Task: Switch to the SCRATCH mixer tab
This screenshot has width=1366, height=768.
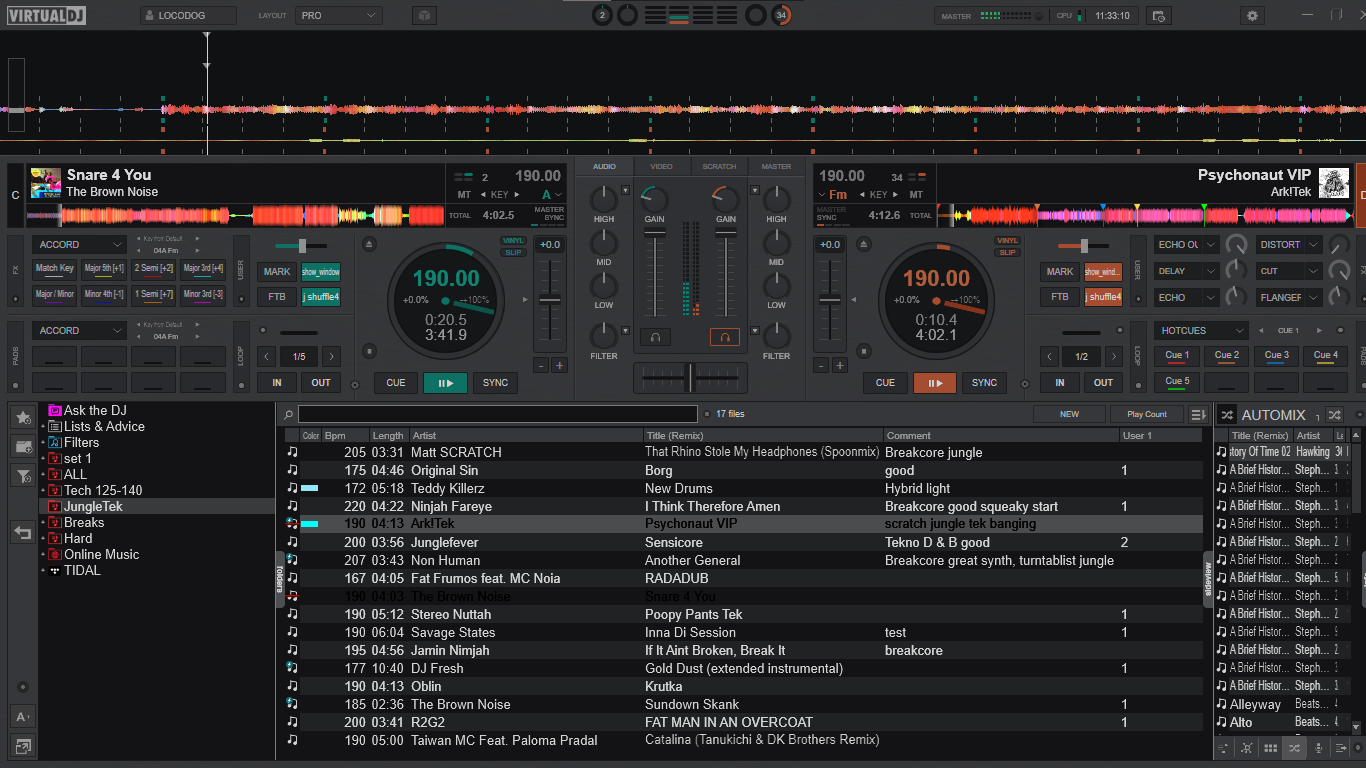Action: tap(719, 167)
